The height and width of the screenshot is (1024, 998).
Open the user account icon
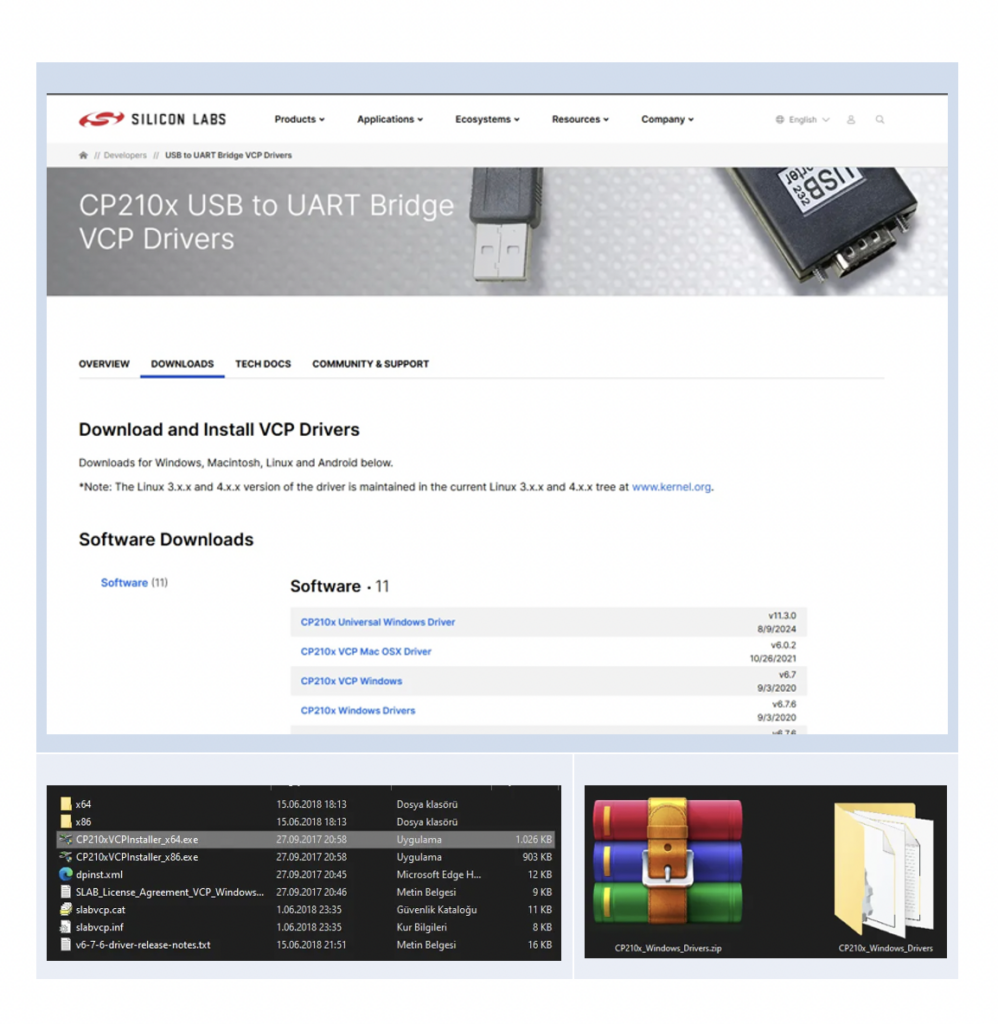tap(850, 120)
